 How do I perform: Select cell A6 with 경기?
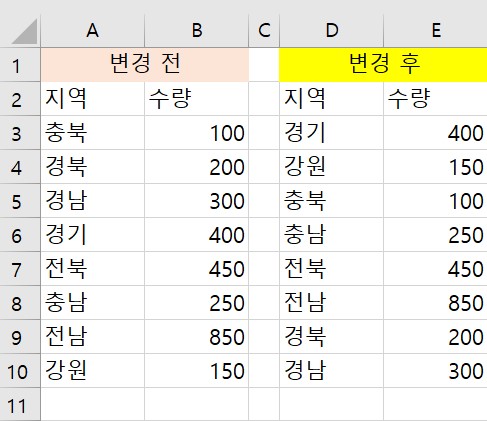[x=93, y=235]
